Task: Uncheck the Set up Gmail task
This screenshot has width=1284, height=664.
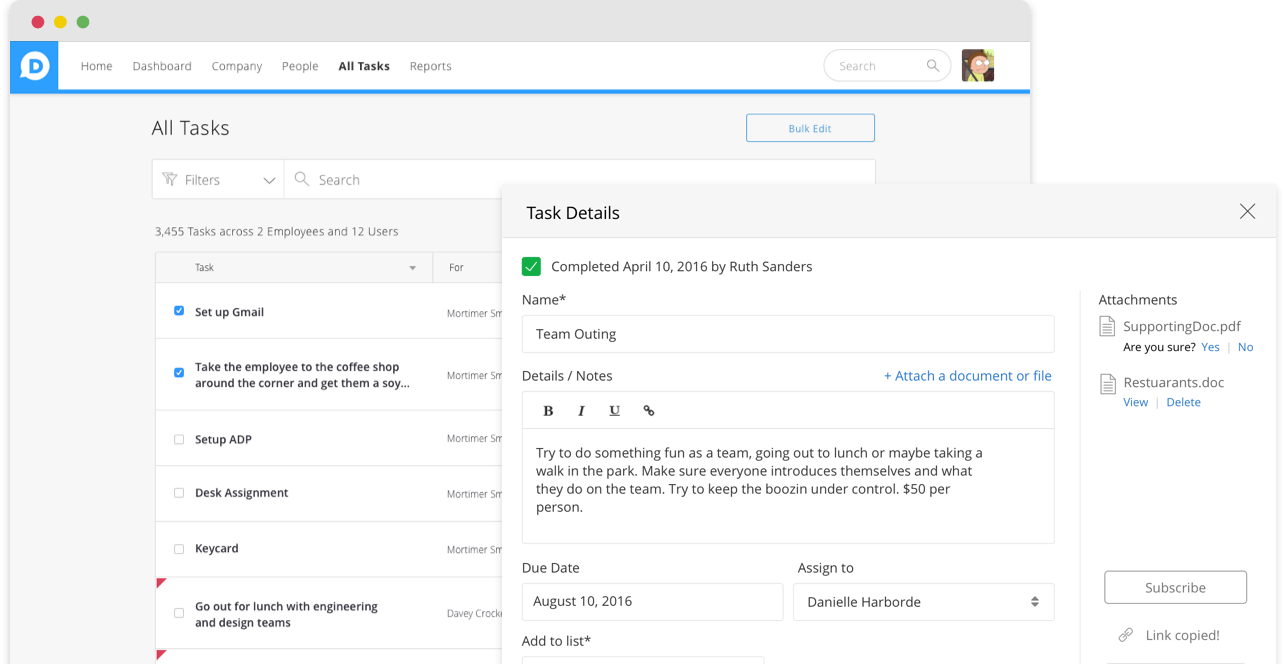Action: pos(179,311)
